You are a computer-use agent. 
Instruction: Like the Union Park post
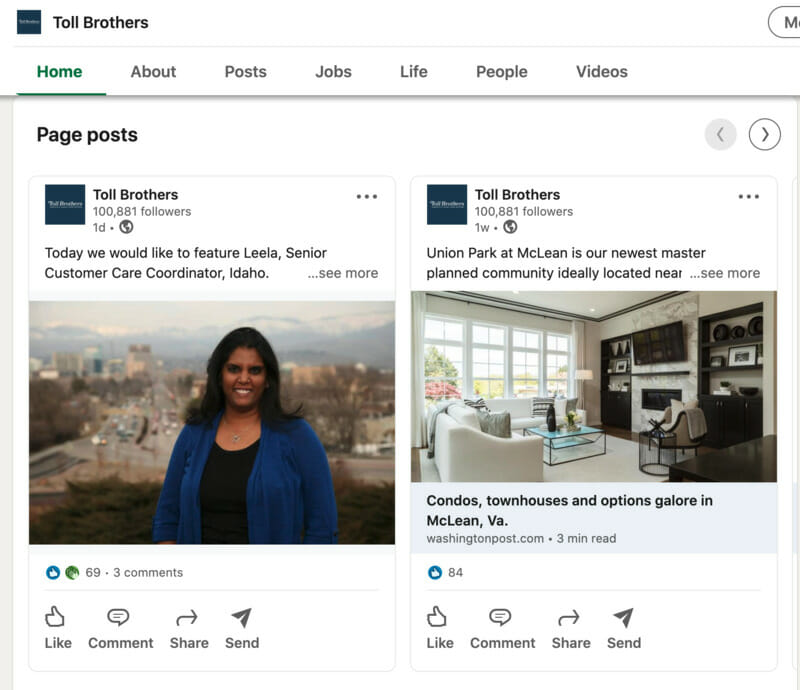pyautogui.click(x=440, y=628)
